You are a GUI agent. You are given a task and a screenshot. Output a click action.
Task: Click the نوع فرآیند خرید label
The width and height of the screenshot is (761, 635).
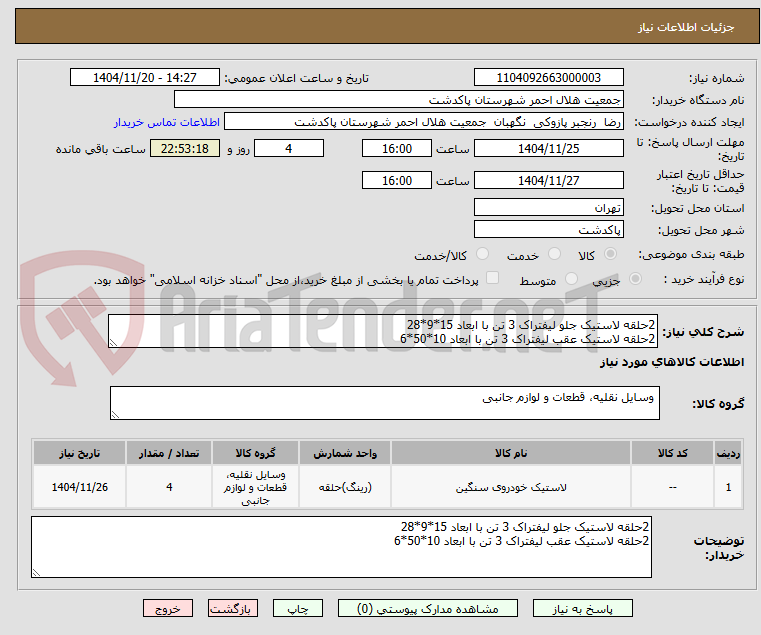coord(704,280)
